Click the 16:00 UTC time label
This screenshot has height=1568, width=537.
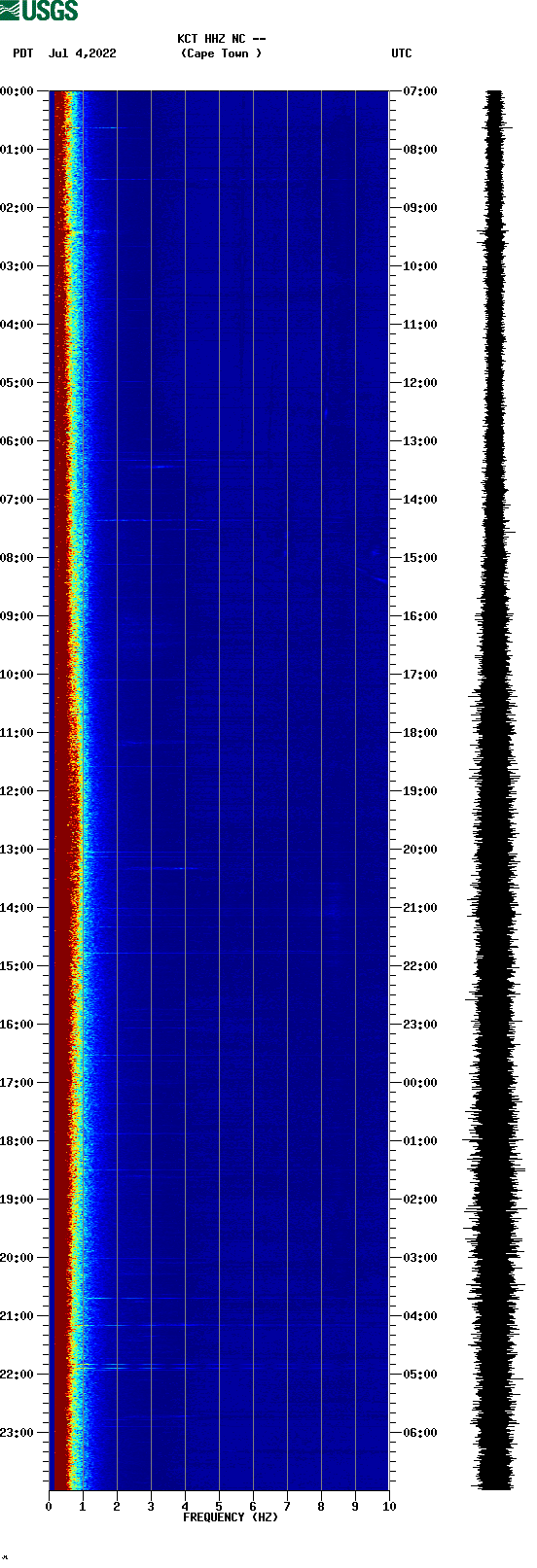coord(420,616)
